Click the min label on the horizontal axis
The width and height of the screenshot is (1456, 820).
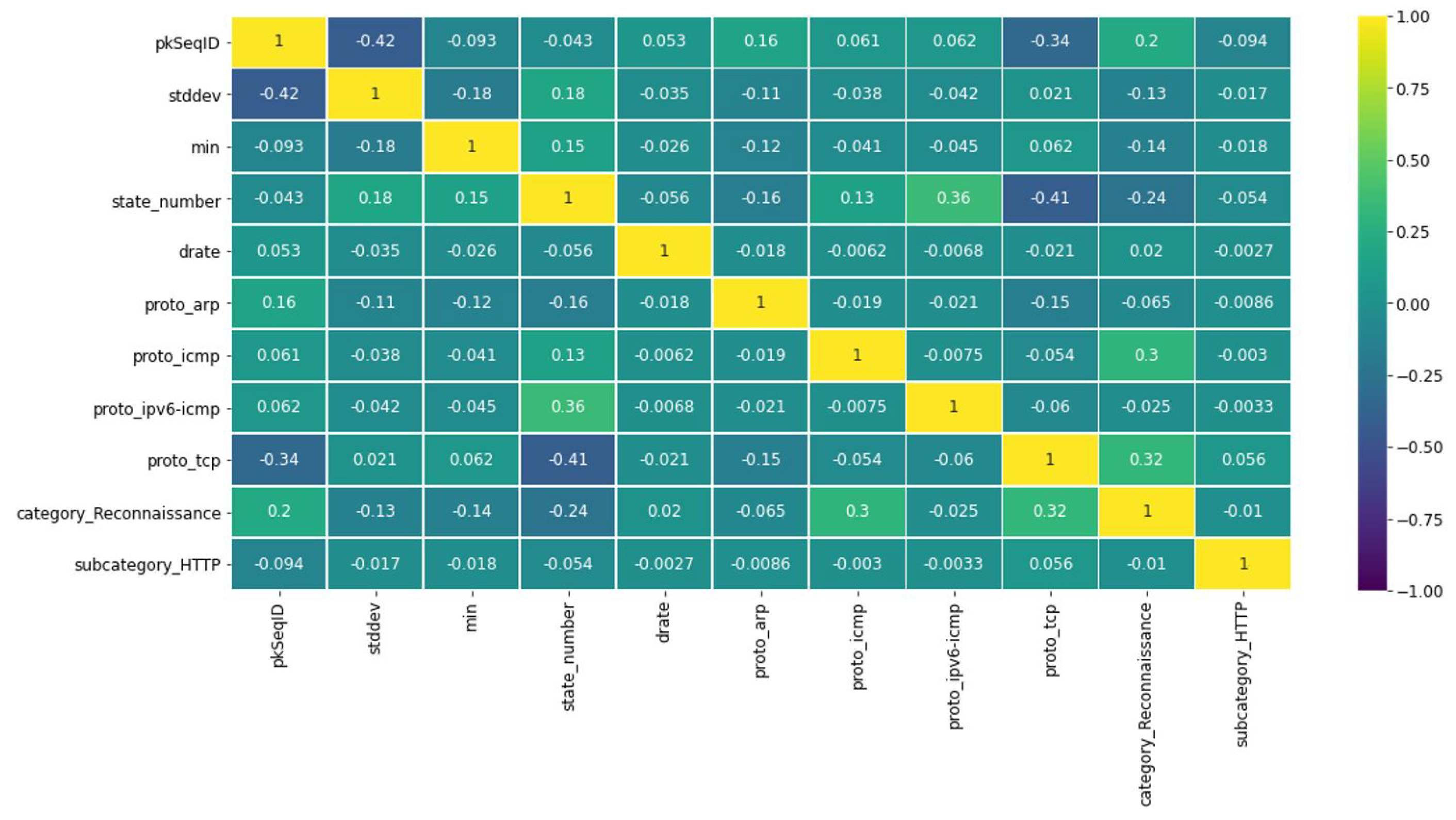coord(471,617)
